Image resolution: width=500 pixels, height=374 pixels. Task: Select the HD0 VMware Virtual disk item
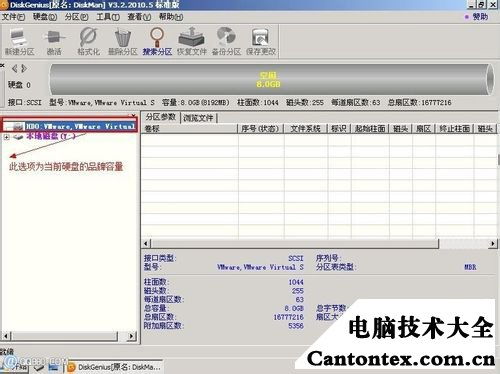tap(70, 126)
